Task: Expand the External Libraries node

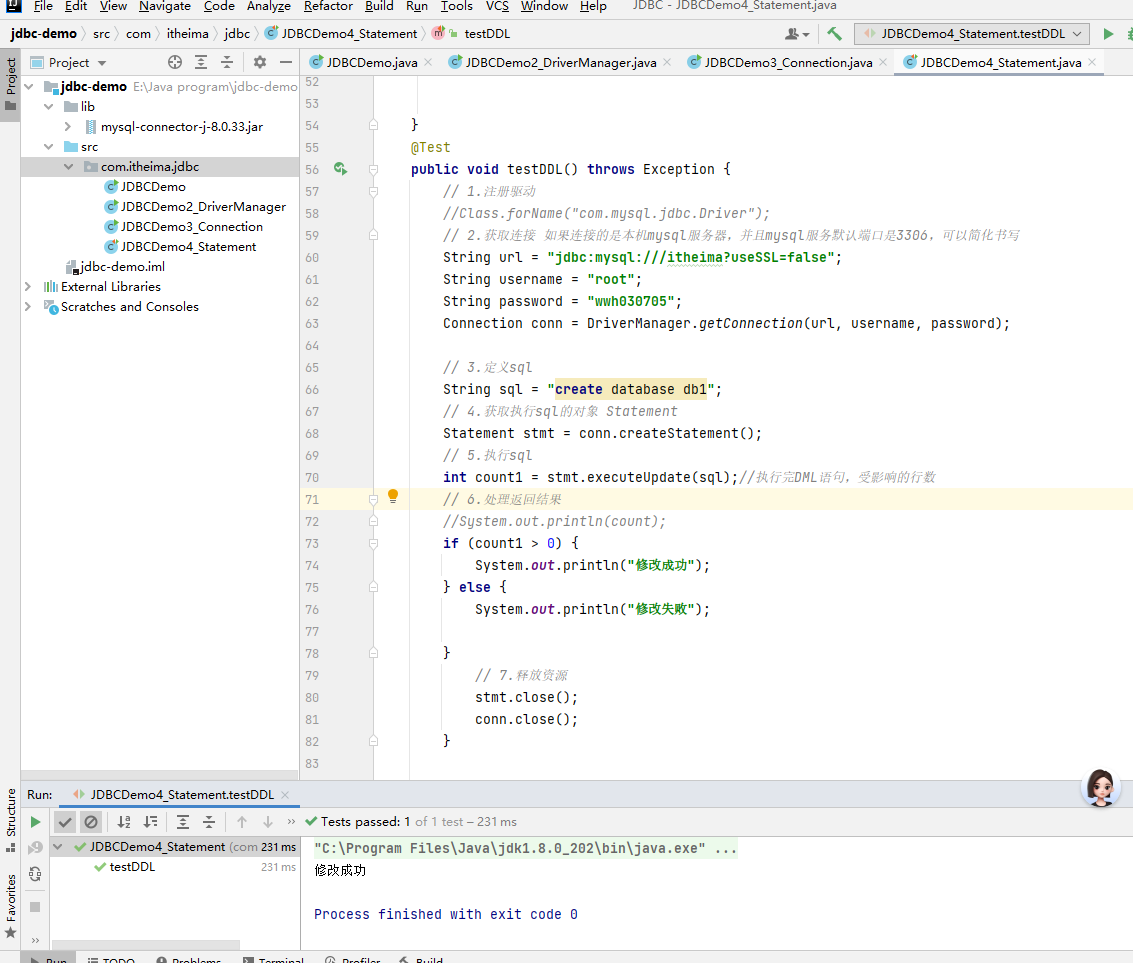Action: tap(28, 287)
